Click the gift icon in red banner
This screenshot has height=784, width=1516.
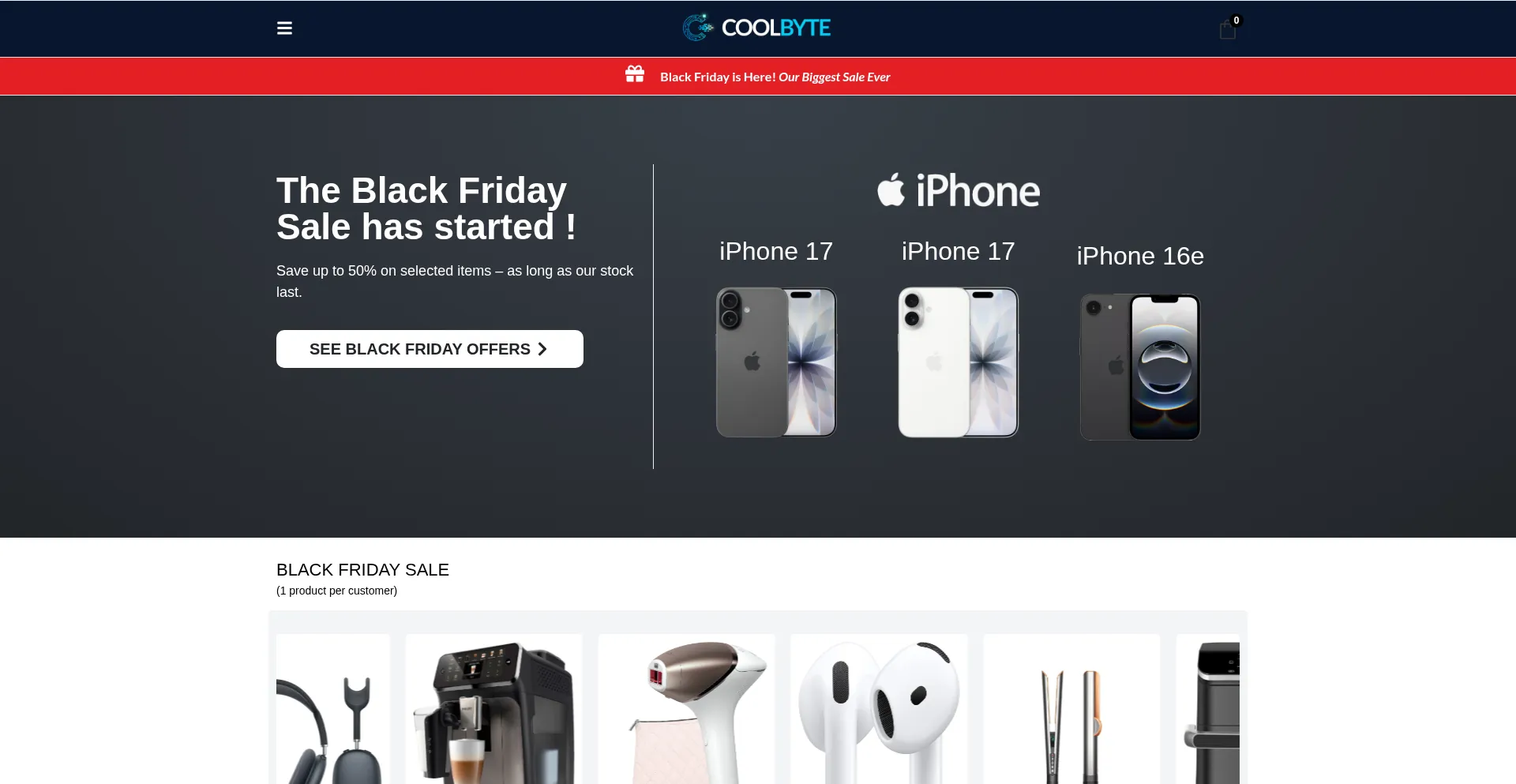click(635, 74)
